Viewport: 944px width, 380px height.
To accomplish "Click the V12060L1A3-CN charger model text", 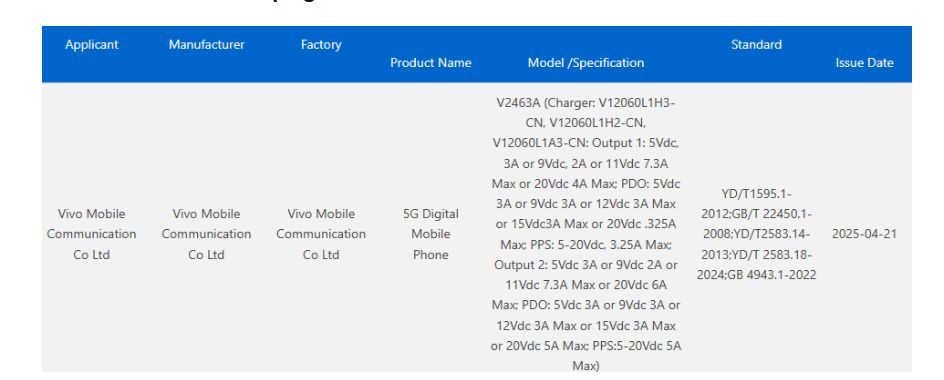I will (x=540, y=143).
